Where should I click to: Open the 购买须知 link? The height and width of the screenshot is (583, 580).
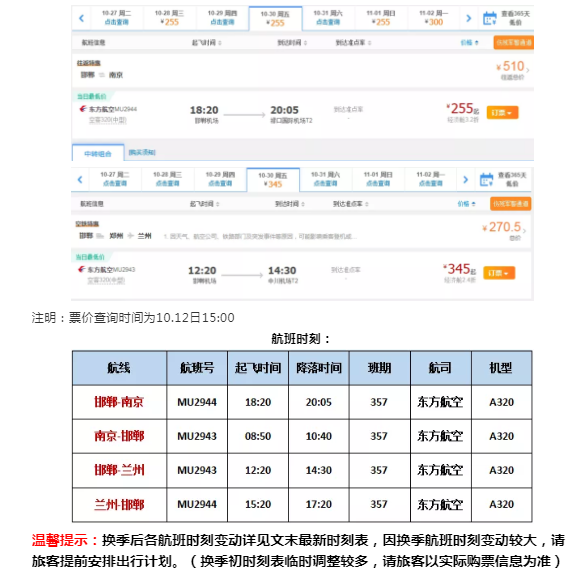[142, 152]
